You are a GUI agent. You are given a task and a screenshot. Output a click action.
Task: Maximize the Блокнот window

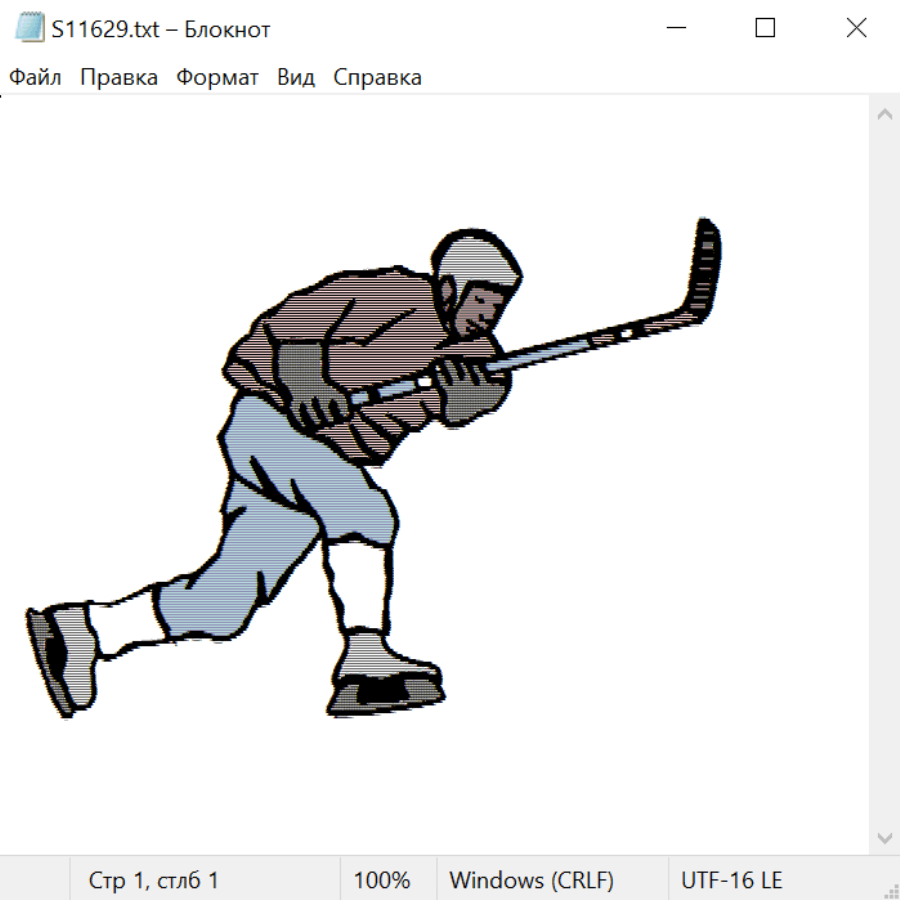pyautogui.click(x=765, y=29)
